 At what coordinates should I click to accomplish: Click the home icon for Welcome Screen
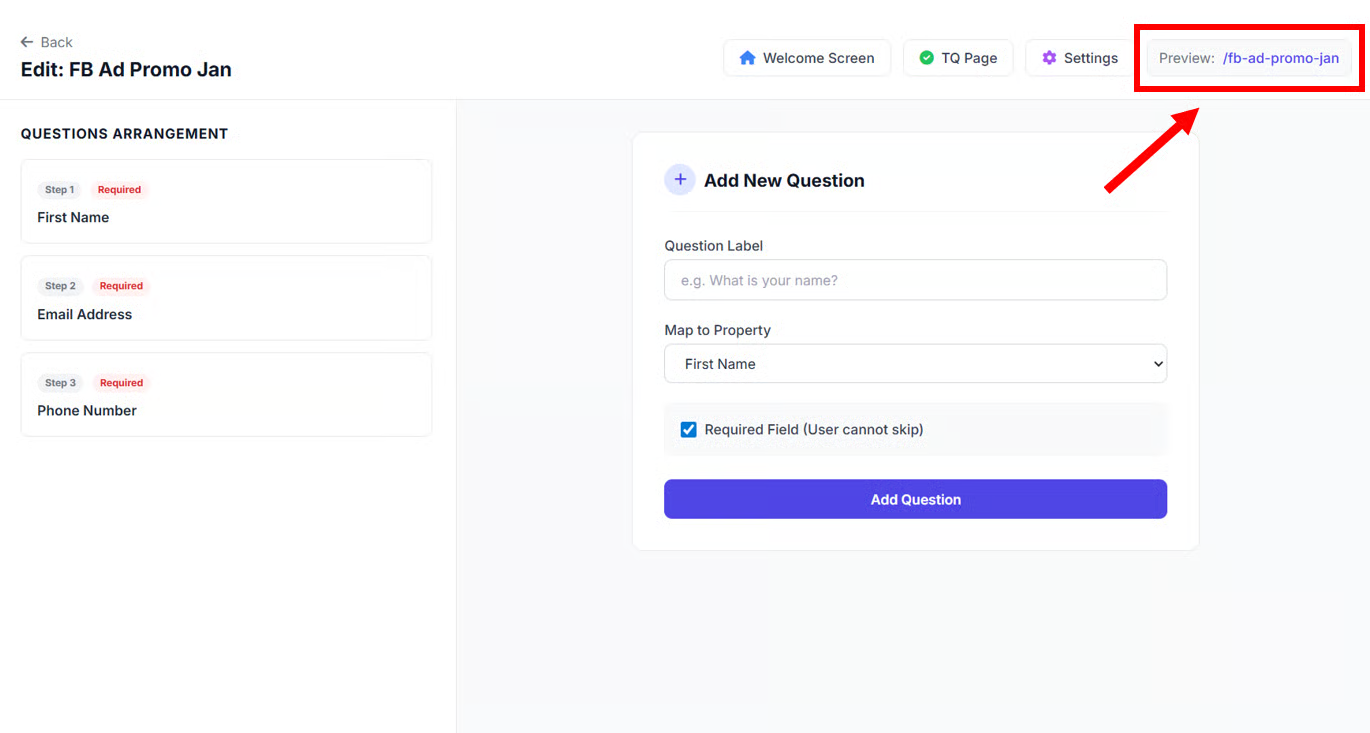click(x=747, y=58)
